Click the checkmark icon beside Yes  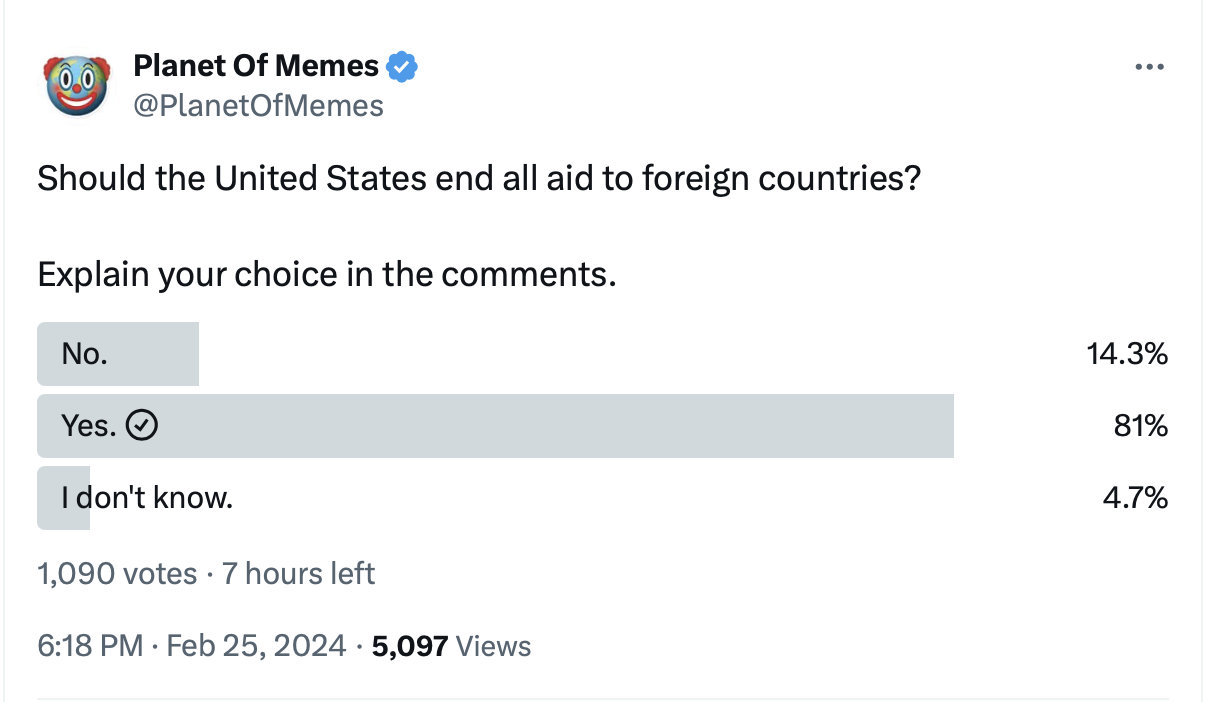point(144,426)
